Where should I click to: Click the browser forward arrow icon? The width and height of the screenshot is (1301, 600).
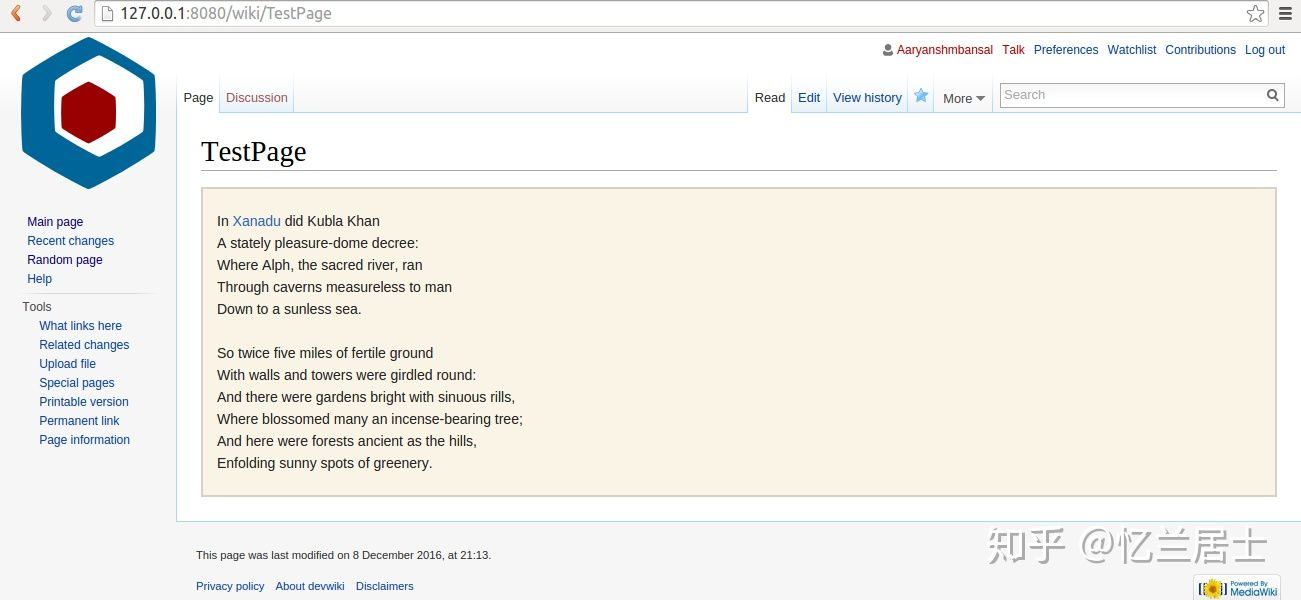[46, 13]
